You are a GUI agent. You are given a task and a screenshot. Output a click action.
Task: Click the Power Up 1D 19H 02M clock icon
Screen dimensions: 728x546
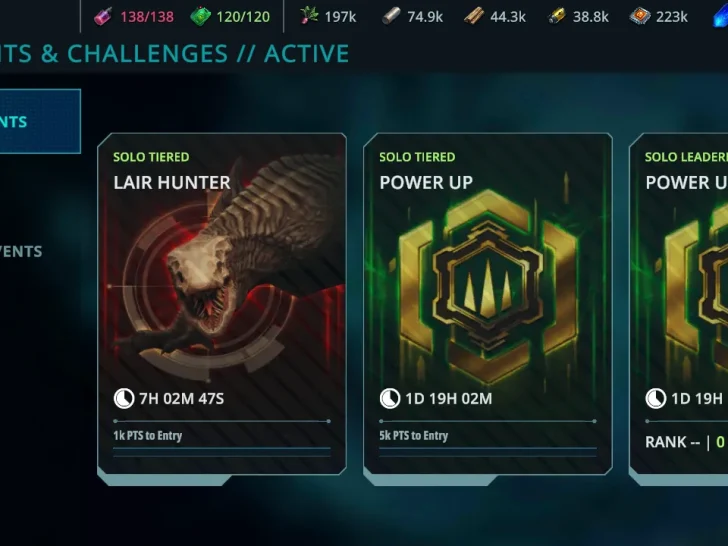pos(390,398)
